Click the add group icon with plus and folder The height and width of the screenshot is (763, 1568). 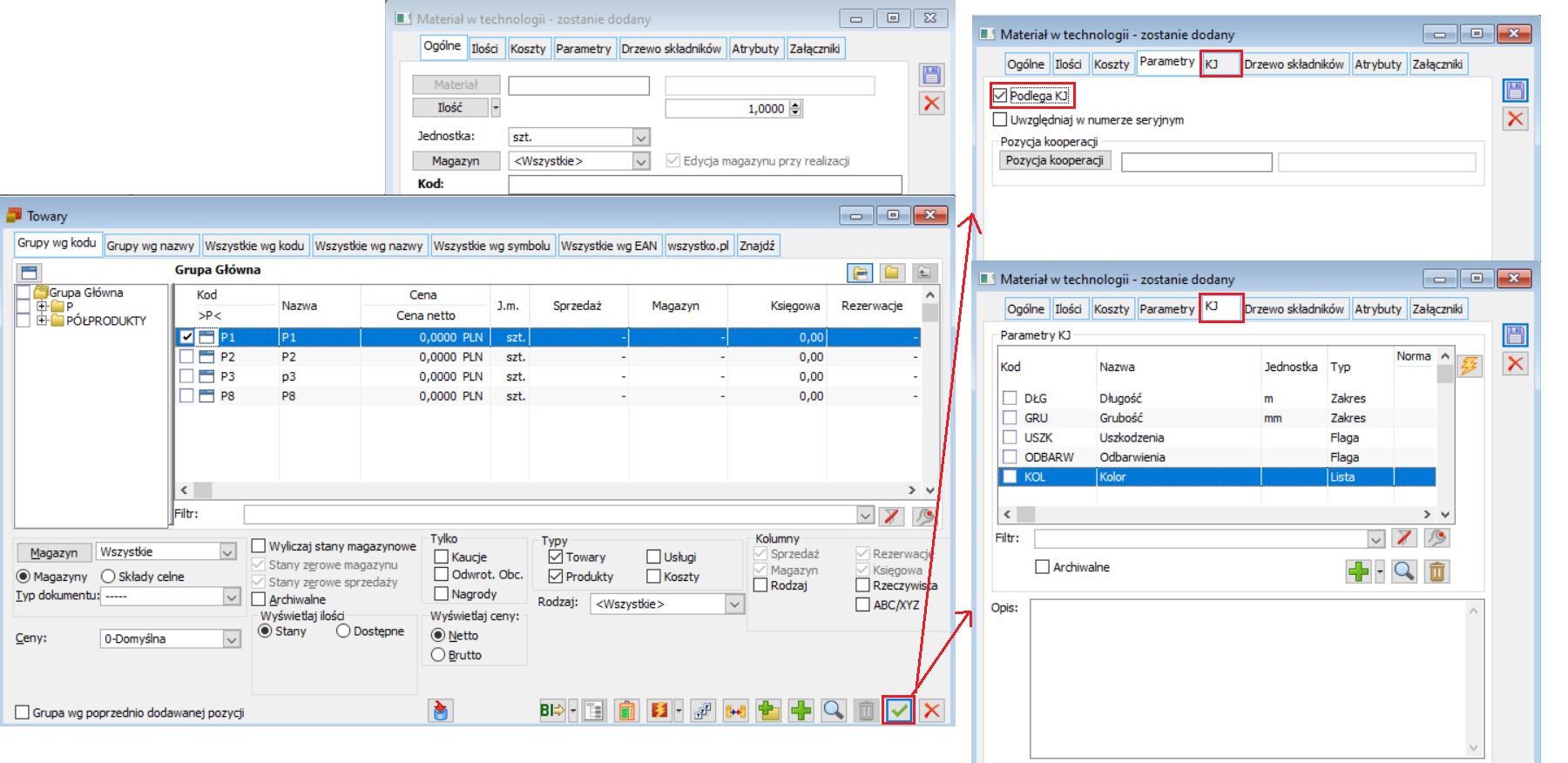[x=768, y=711]
